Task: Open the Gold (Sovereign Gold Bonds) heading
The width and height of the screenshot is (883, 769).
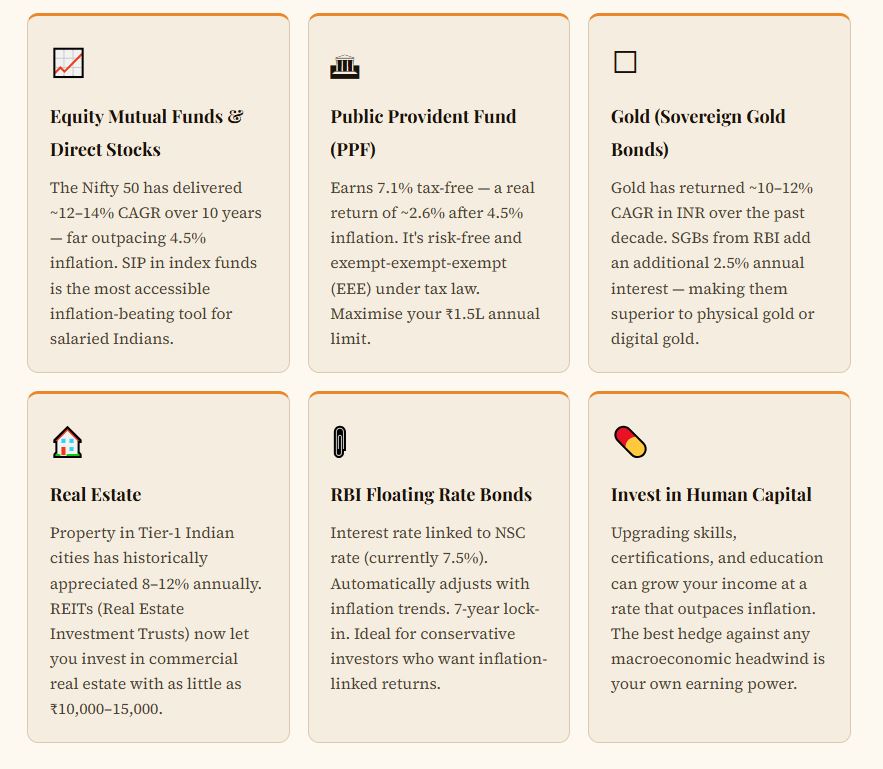Action: [x=698, y=133]
